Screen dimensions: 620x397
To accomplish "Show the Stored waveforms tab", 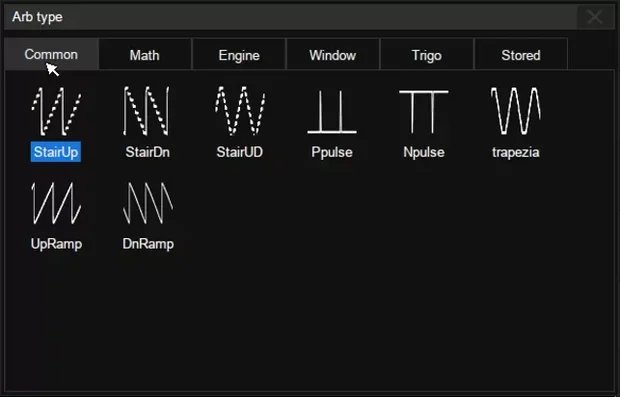I will pos(521,55).
